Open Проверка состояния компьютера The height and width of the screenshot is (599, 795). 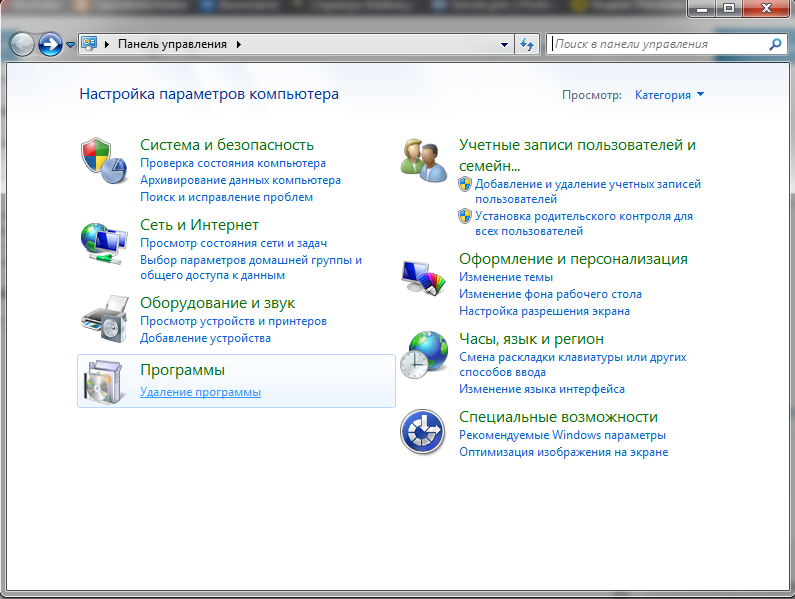coord(233,163)
